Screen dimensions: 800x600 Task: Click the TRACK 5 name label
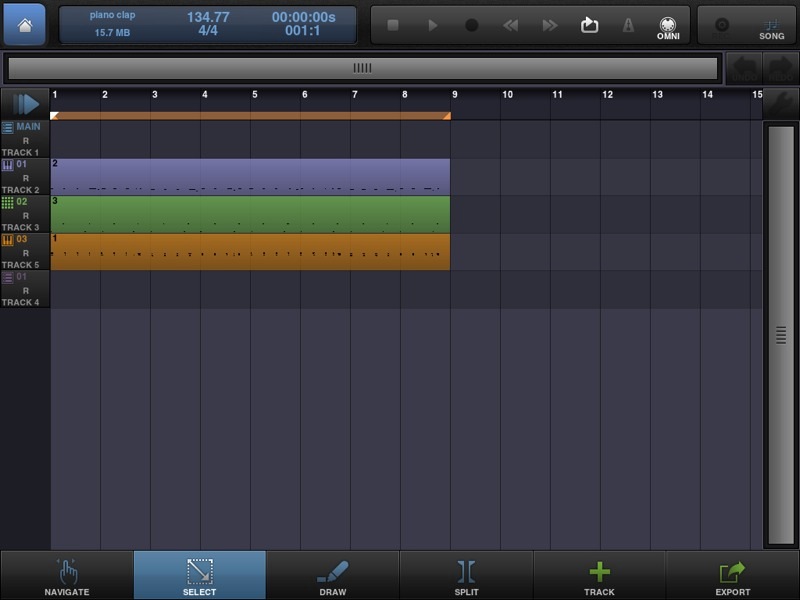coord(20,265)
